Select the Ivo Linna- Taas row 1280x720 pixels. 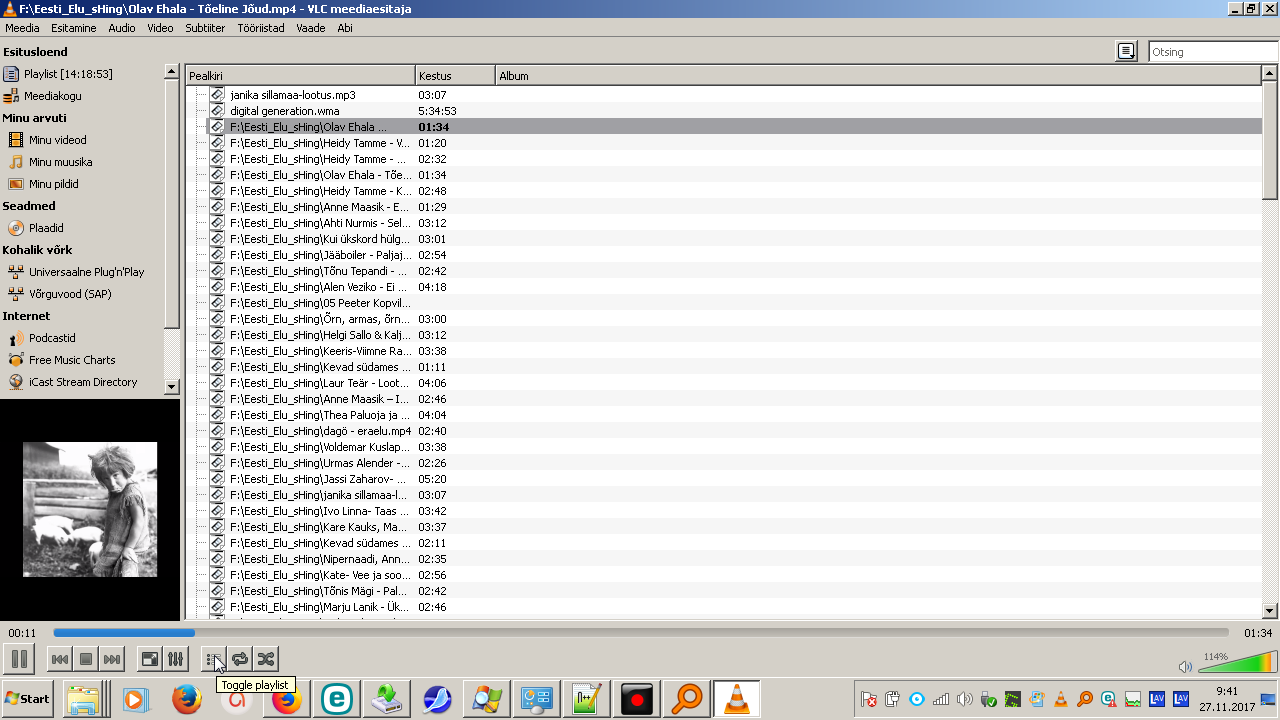click(734, 511)
